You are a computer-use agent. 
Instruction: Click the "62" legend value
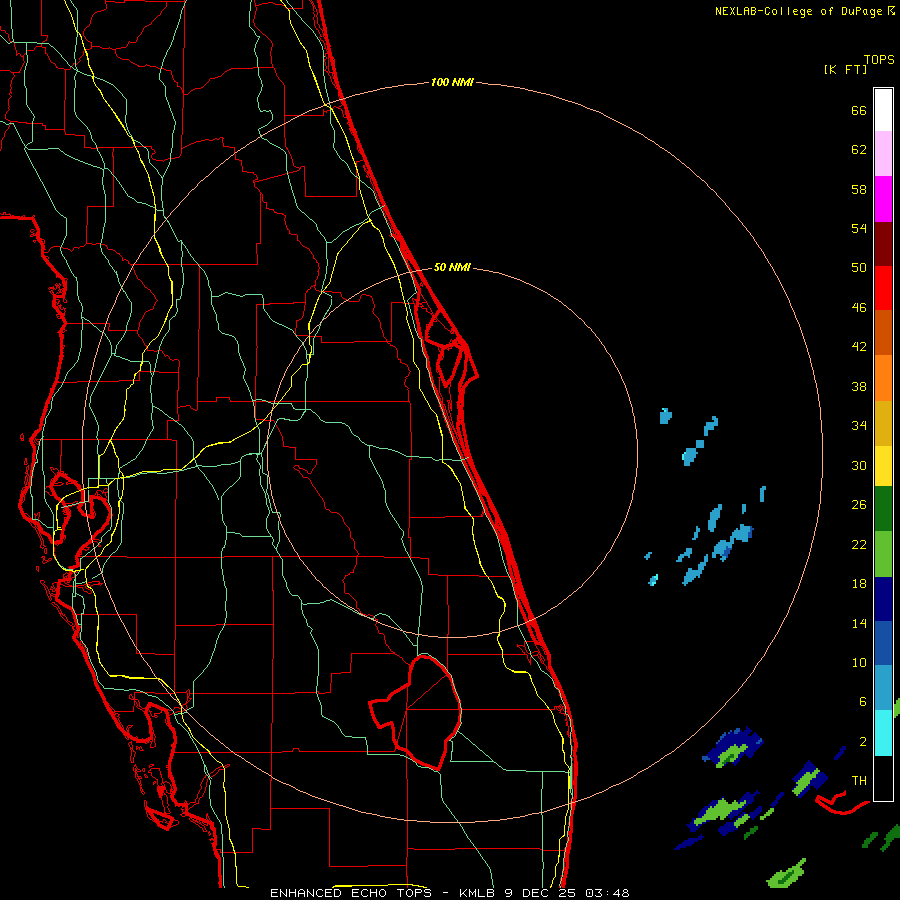859,150
